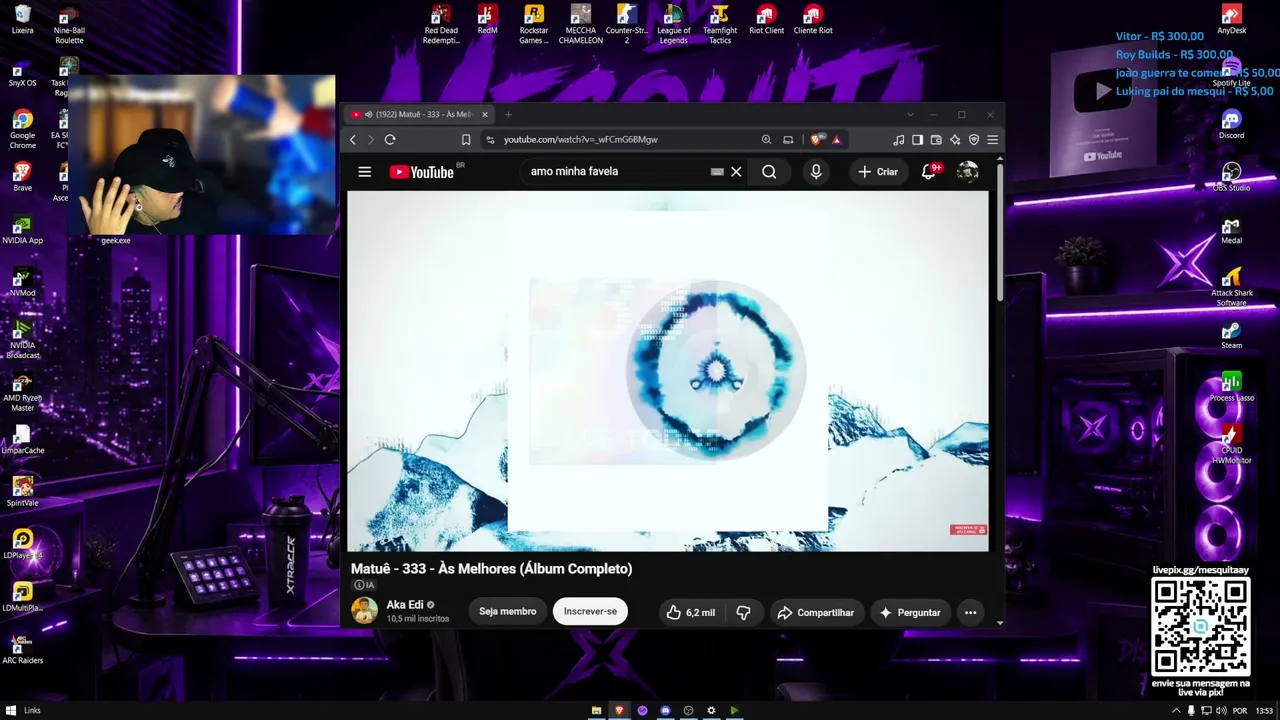1280x720 pixels.
Task: Bookmark this page in Brave
Action: point(466,140)
